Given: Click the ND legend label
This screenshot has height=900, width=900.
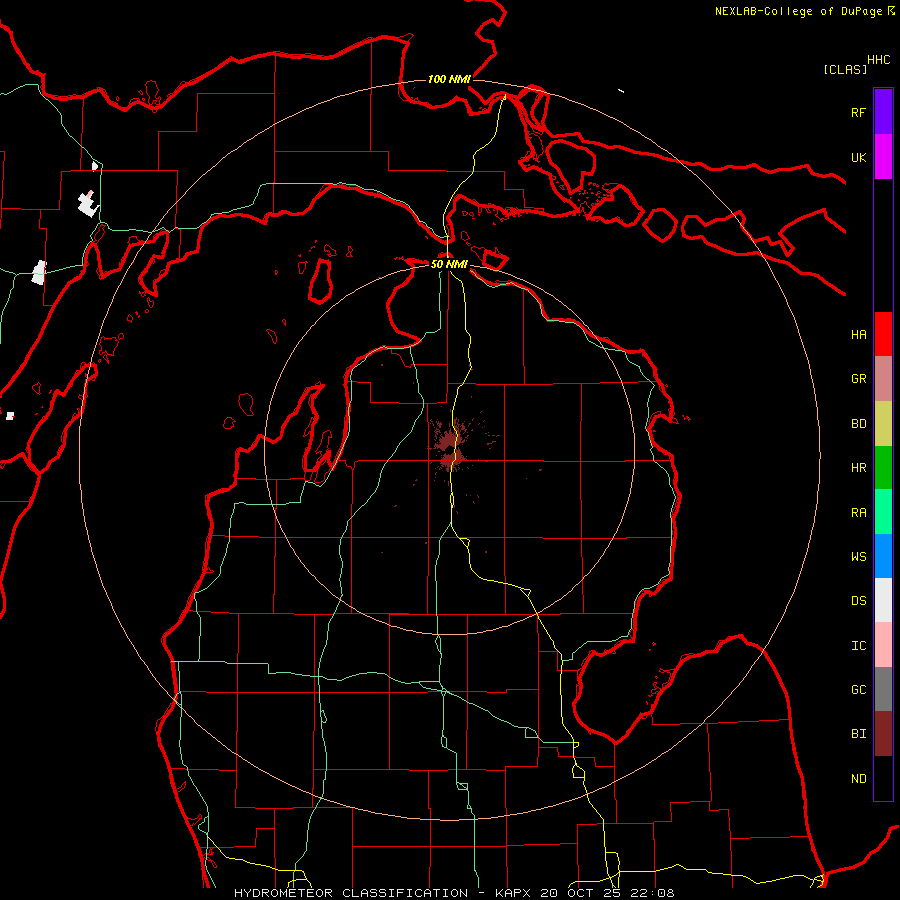Looking at the screenshot, I should coord(858,778).
